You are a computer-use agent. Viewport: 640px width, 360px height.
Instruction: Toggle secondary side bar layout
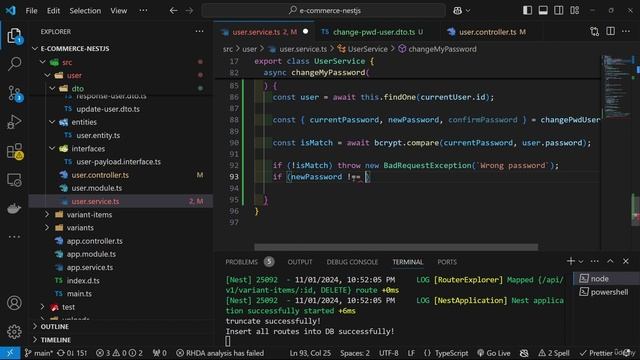(558, 11)
